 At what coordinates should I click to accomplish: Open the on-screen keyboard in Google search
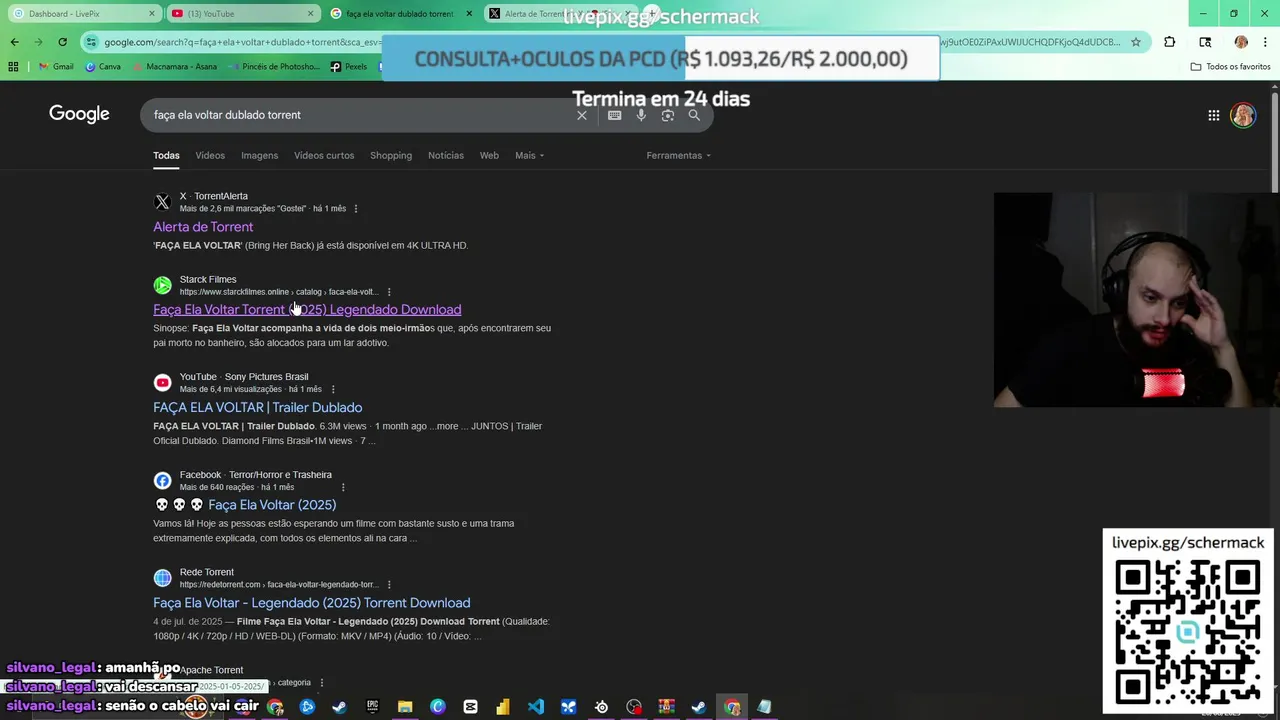tap(614, 115)
